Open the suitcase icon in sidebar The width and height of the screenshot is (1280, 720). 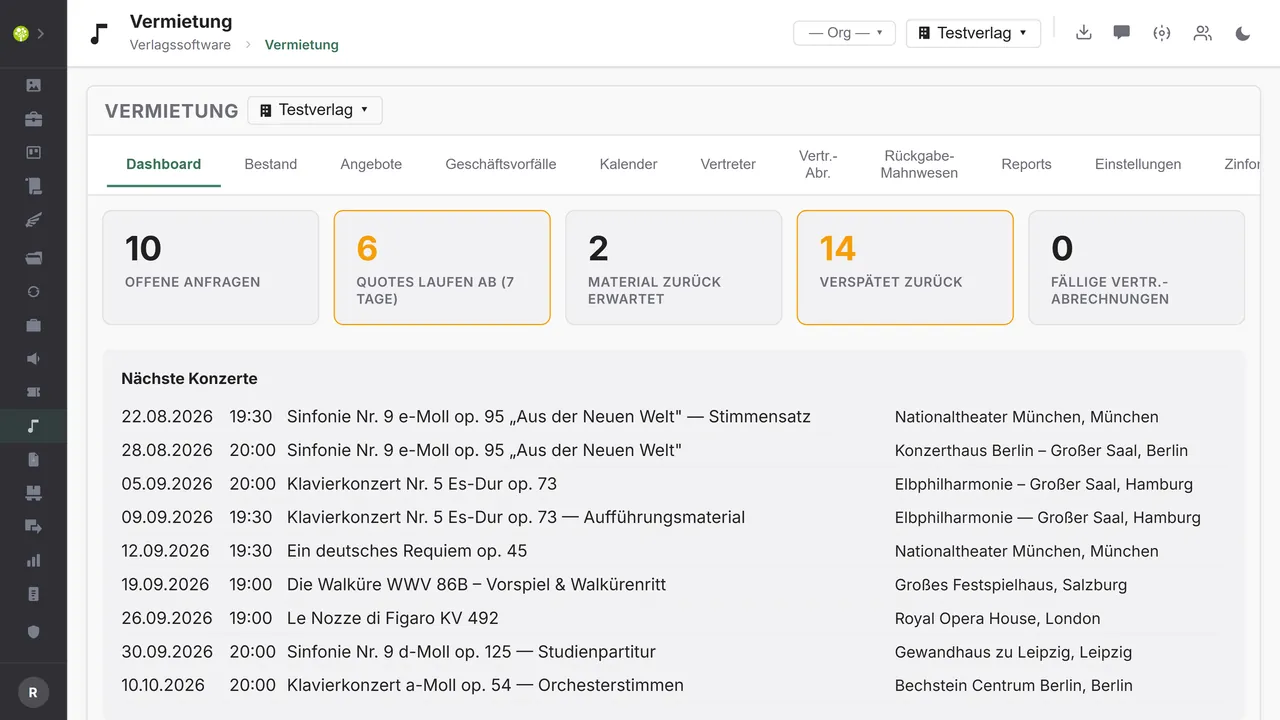pos(33,325)
